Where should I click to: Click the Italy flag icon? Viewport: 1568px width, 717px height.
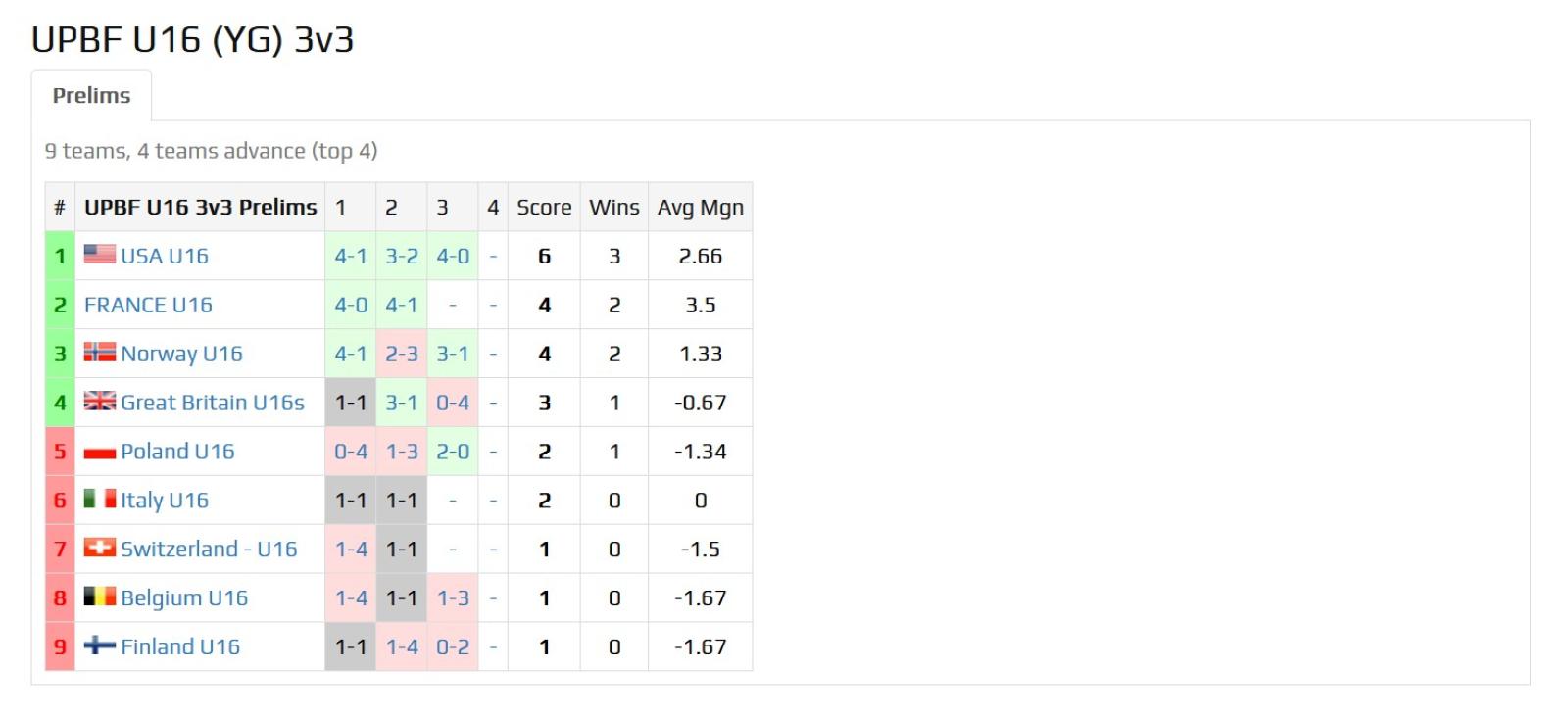point(99,500)
